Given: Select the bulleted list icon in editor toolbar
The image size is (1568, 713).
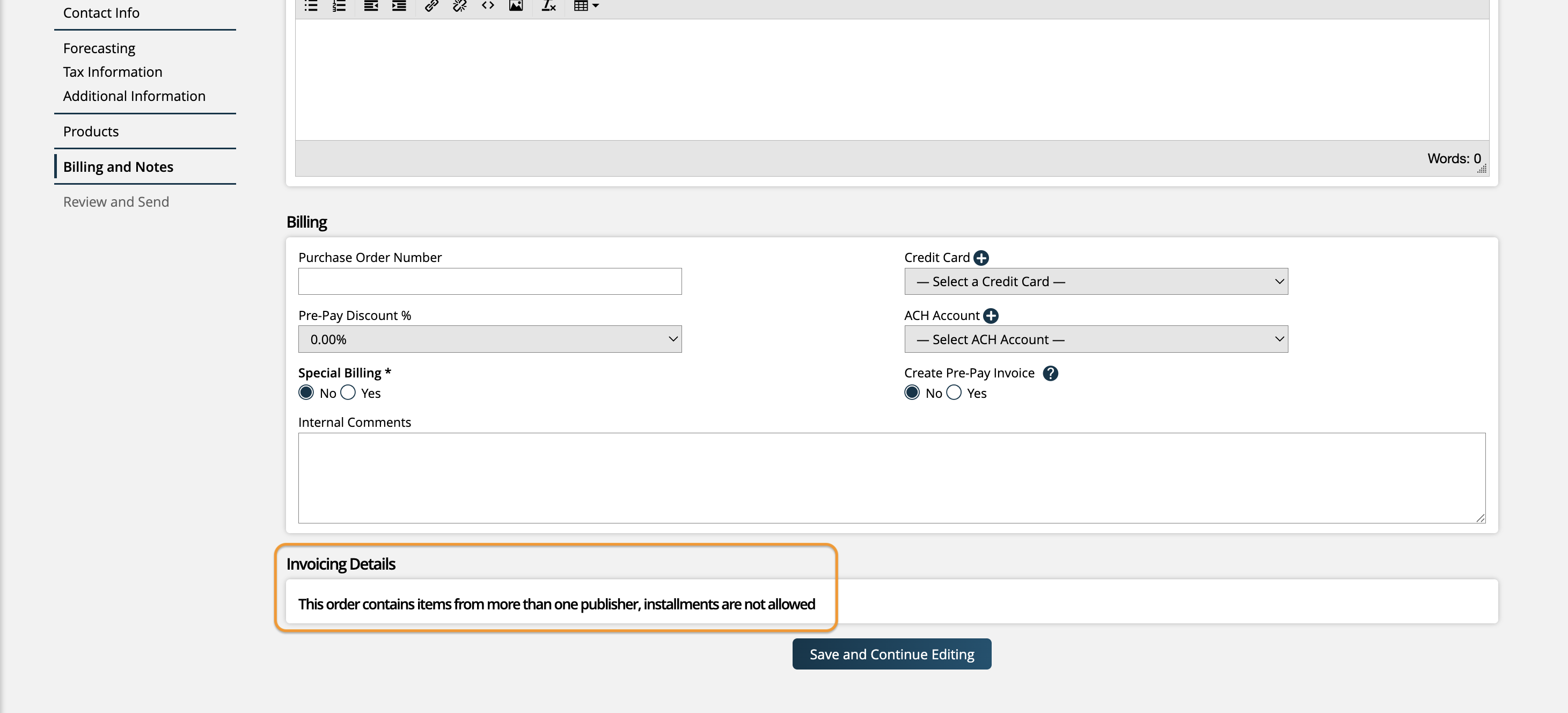Looking at the screenshot, I should (x=311, y=6).
